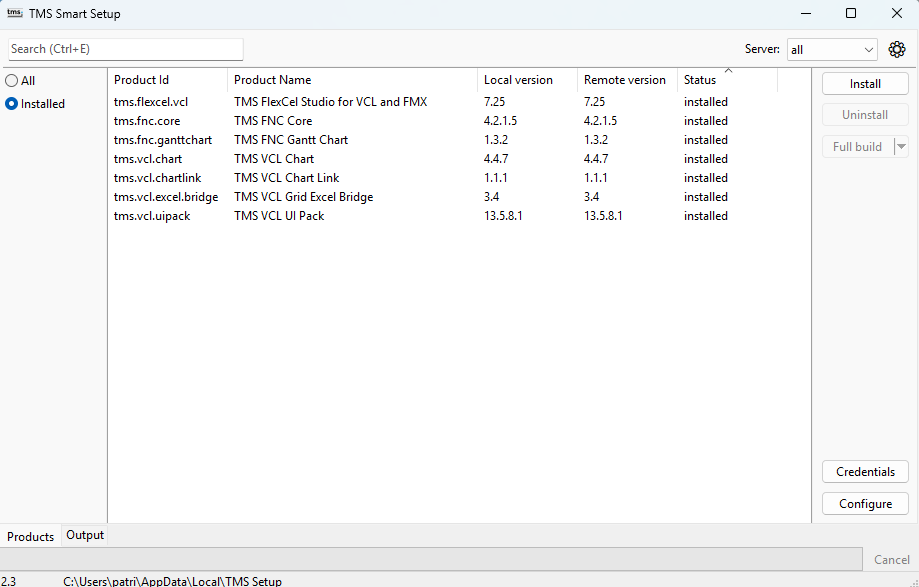Image resolution: width=919 pixels, height=587 pixels.
Task: Open settings via the gear icon
Action: click(897, 49)
